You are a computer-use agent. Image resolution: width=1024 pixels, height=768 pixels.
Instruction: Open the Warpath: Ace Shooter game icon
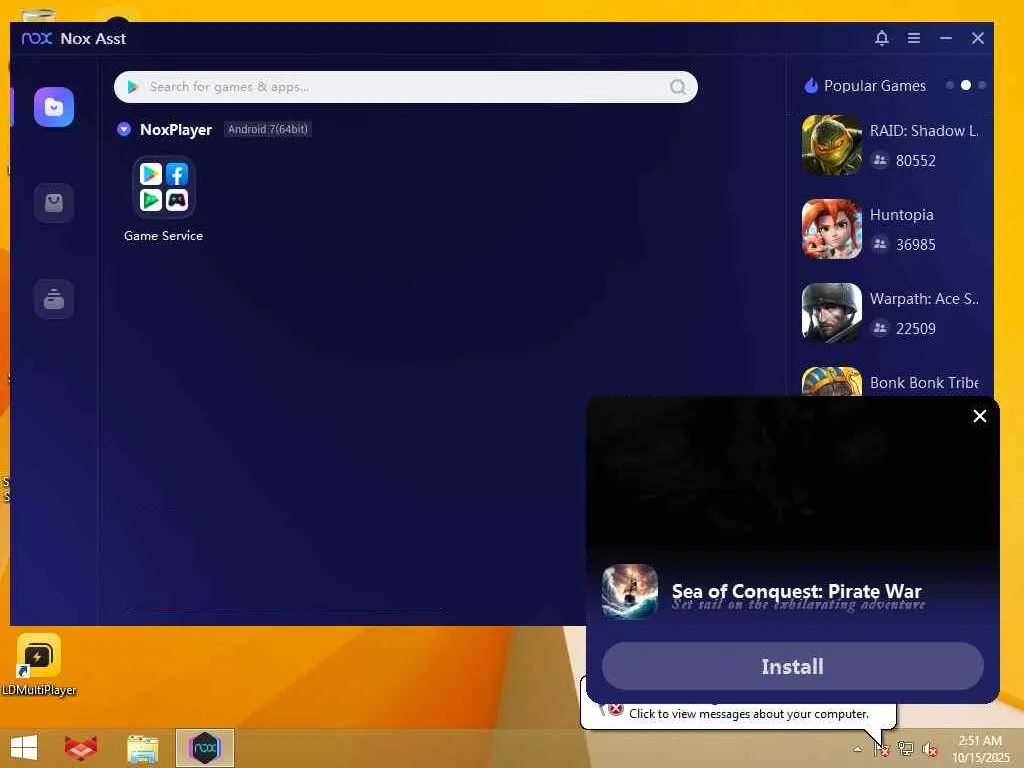(x=831, y=313)
